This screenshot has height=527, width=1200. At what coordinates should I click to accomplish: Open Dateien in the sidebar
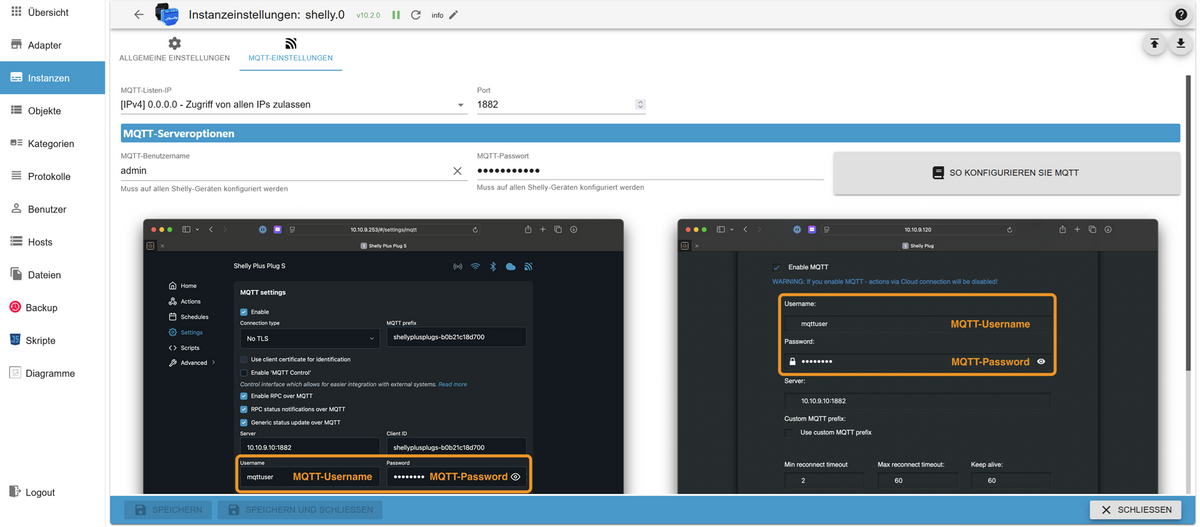(52, 275)
